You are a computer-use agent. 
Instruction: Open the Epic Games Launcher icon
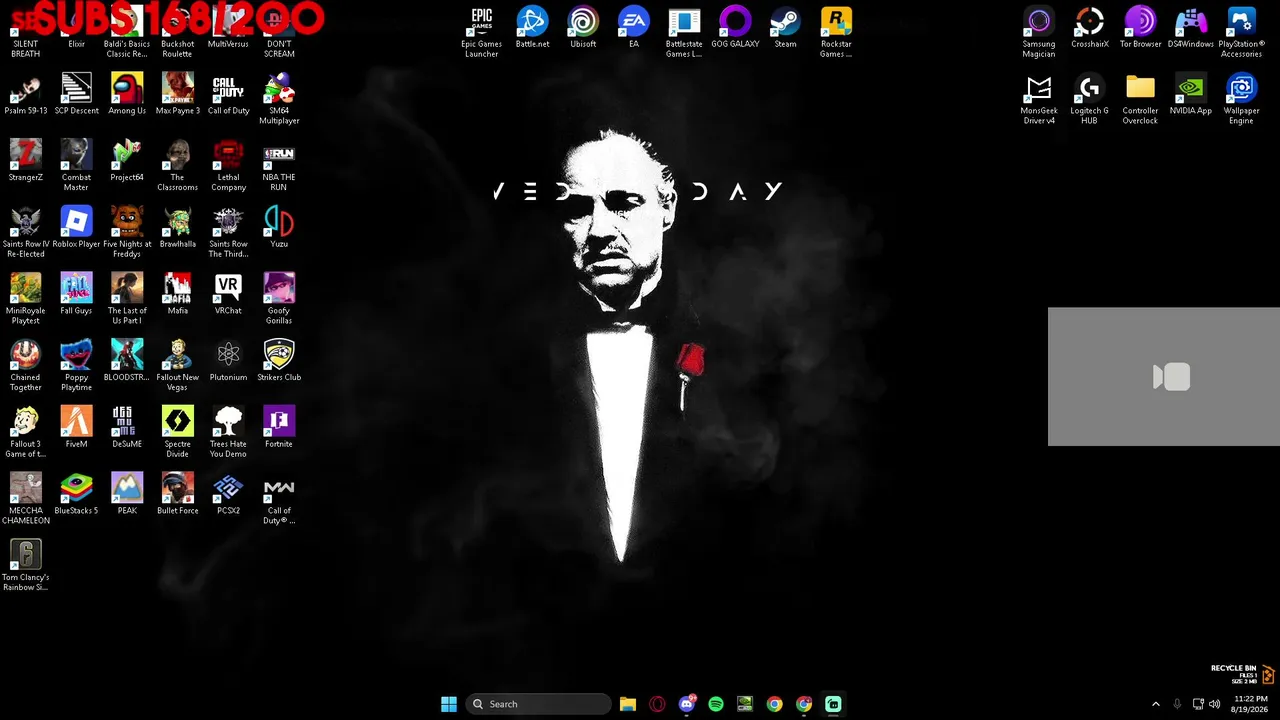[x=482, y=32]
